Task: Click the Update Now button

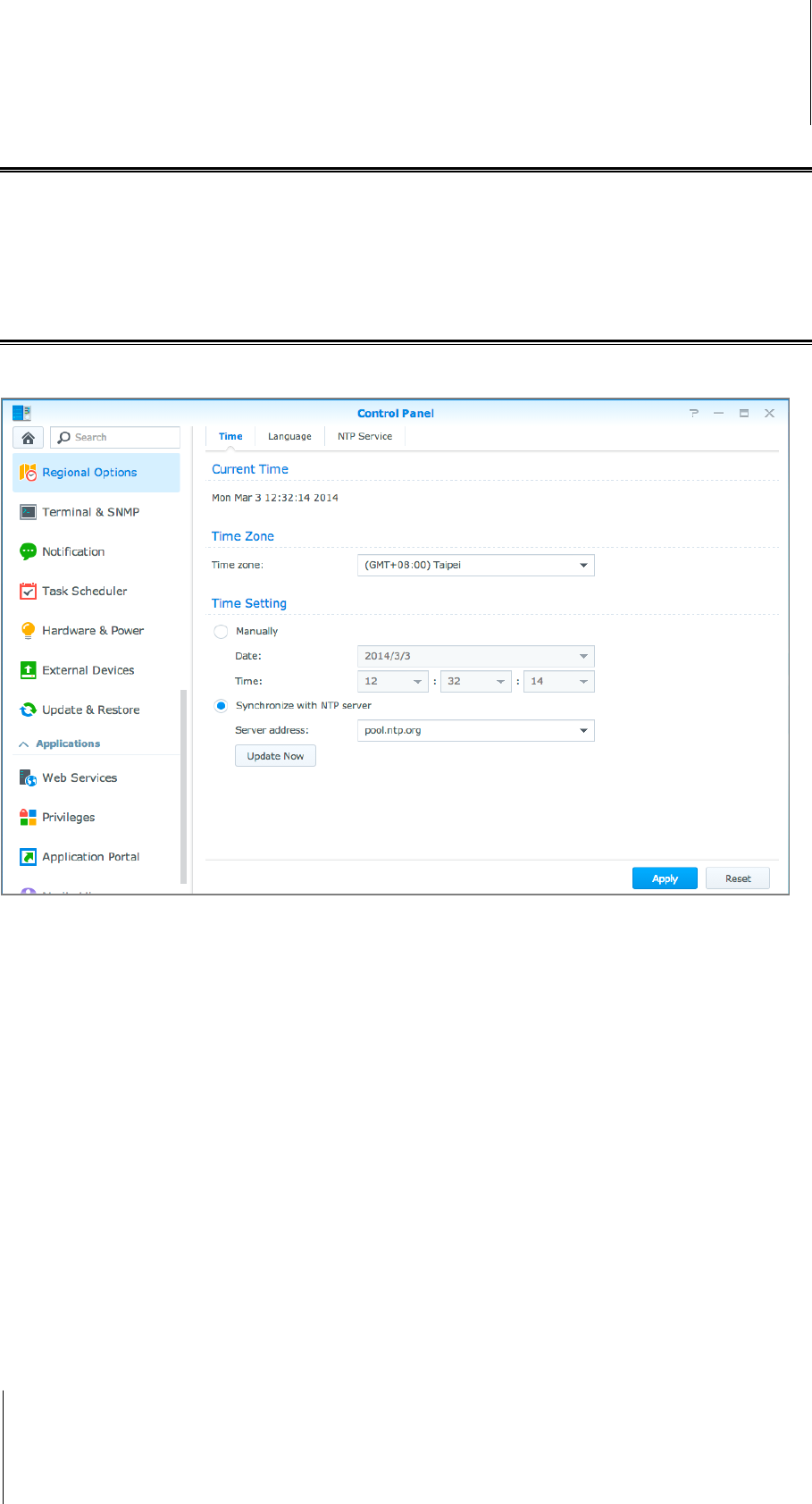Action: point(275,756)
